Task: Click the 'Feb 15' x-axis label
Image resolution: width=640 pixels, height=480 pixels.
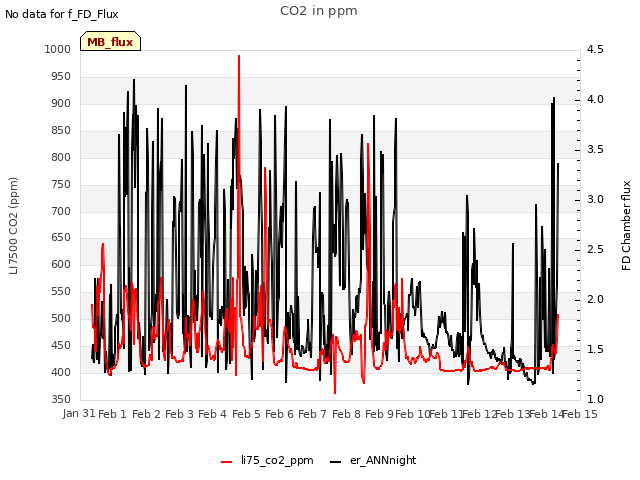Action: click(580, 414)
